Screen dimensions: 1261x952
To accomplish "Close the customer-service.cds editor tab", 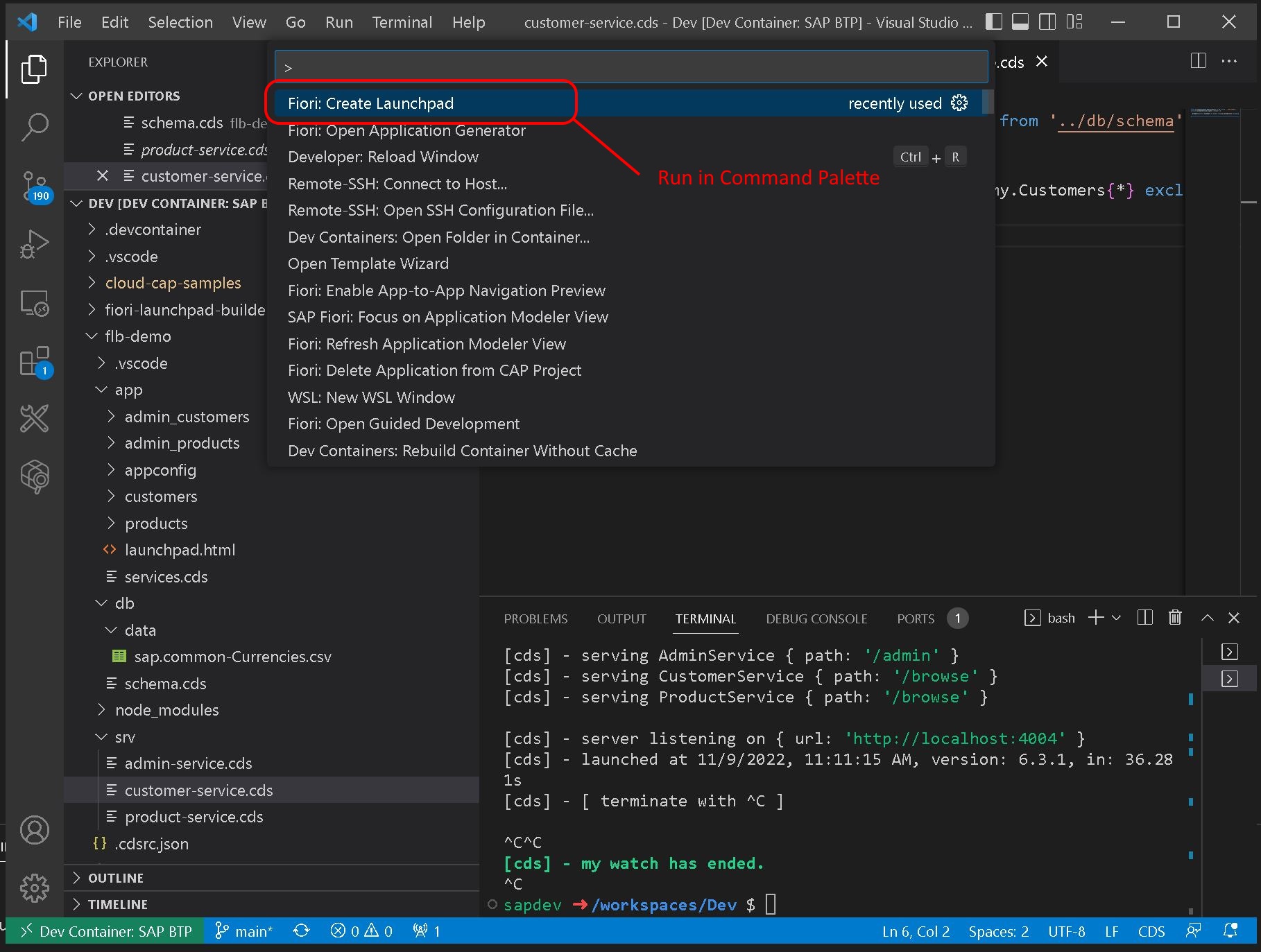I will (1041, 62).
